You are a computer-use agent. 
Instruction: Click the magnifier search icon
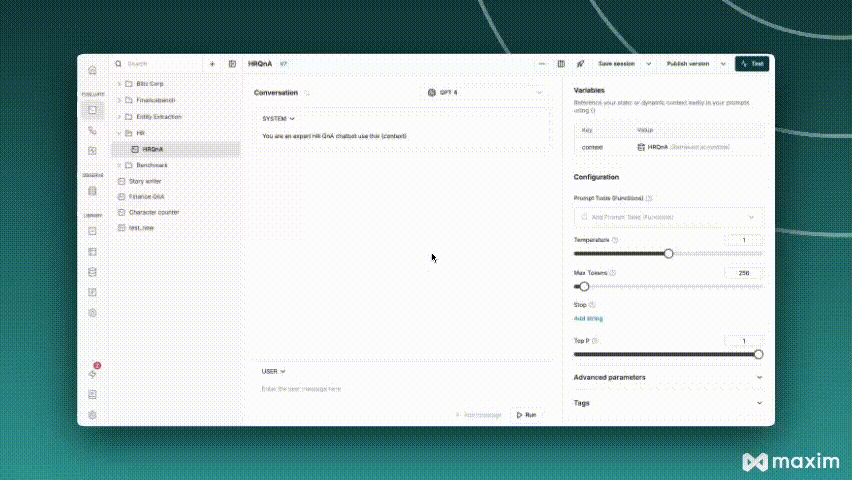pyautogui.click(x=118, y=64)
